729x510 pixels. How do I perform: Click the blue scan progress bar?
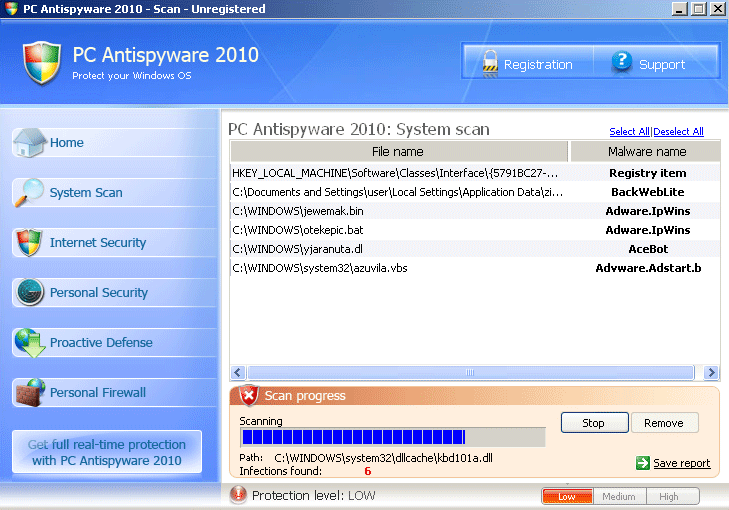pos(392,437)
